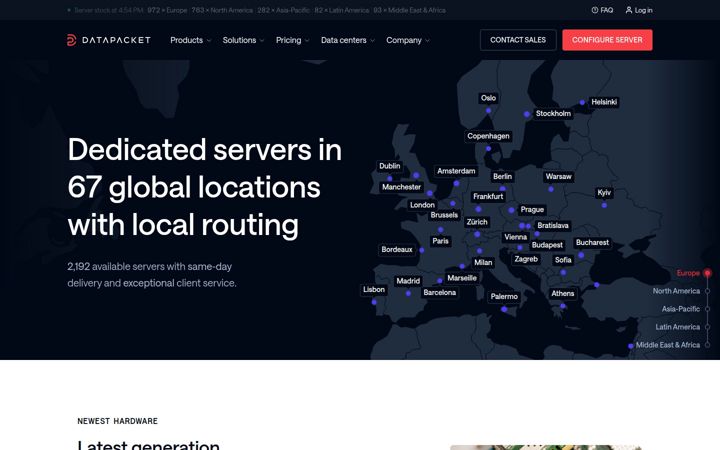This screenshot has height=450, width=720.
Task: Click the Configure Server button
Action: 607,40
